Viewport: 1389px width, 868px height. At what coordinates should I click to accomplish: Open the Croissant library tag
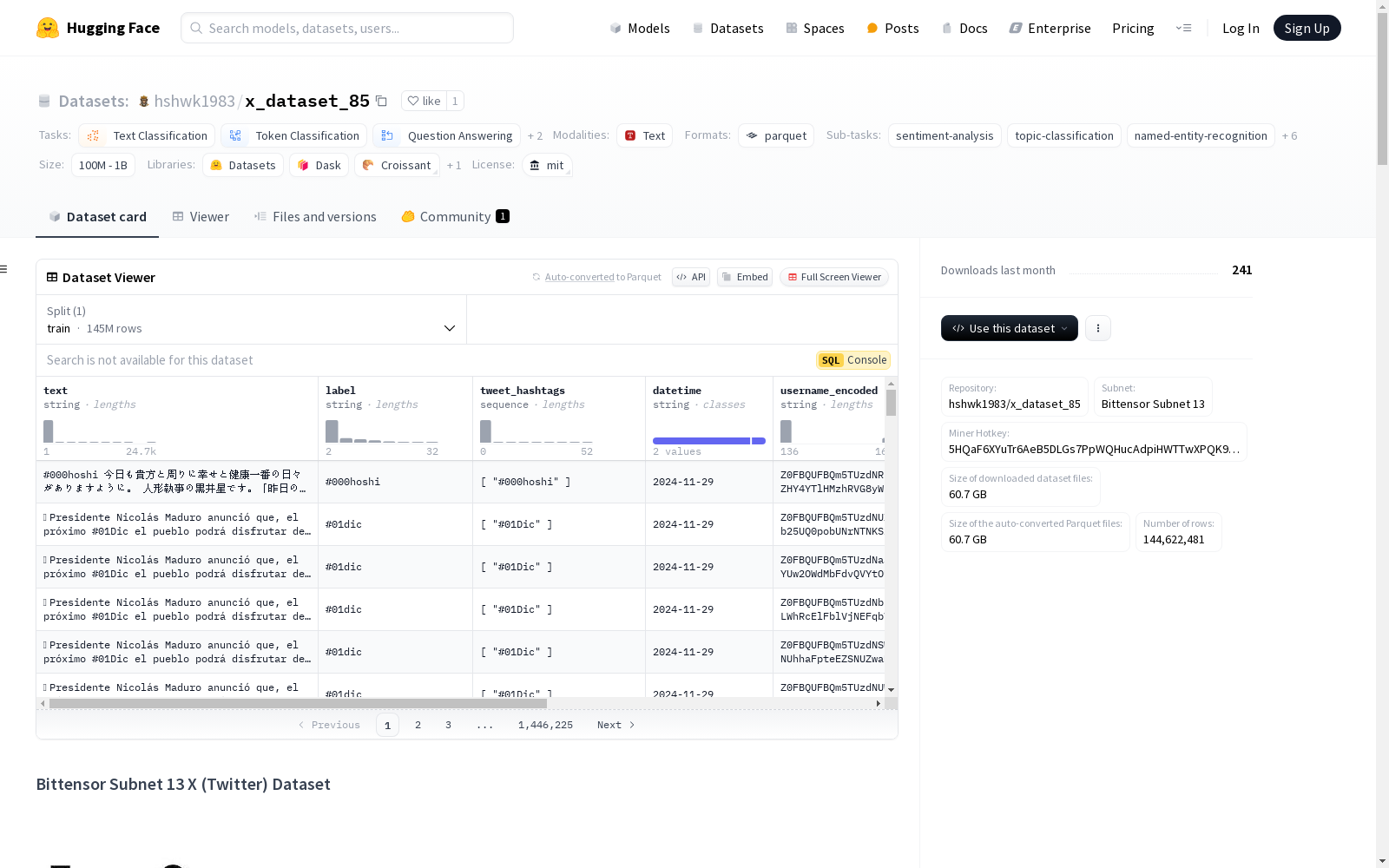(x=397, y=165)
